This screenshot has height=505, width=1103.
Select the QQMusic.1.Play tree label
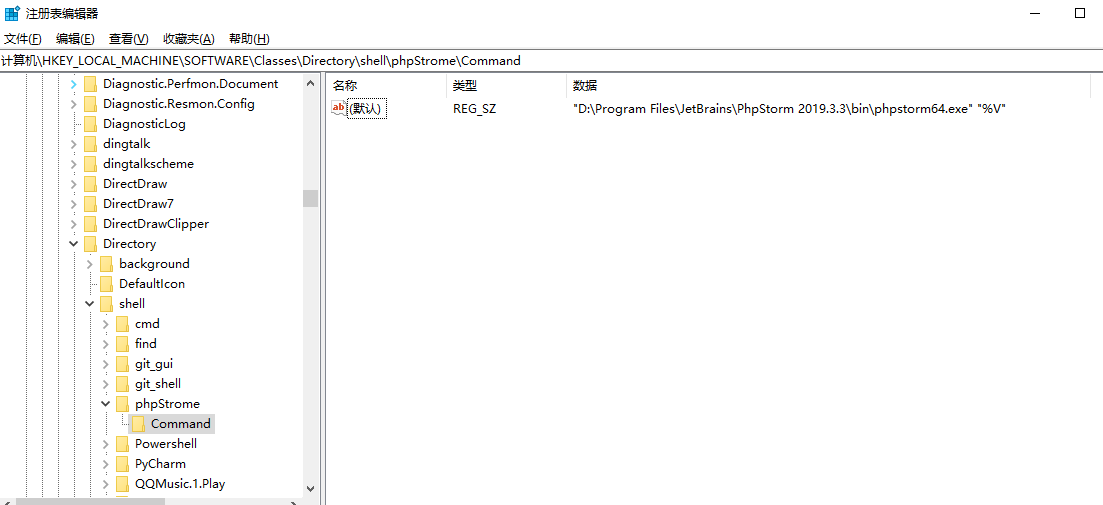point(180,484)
